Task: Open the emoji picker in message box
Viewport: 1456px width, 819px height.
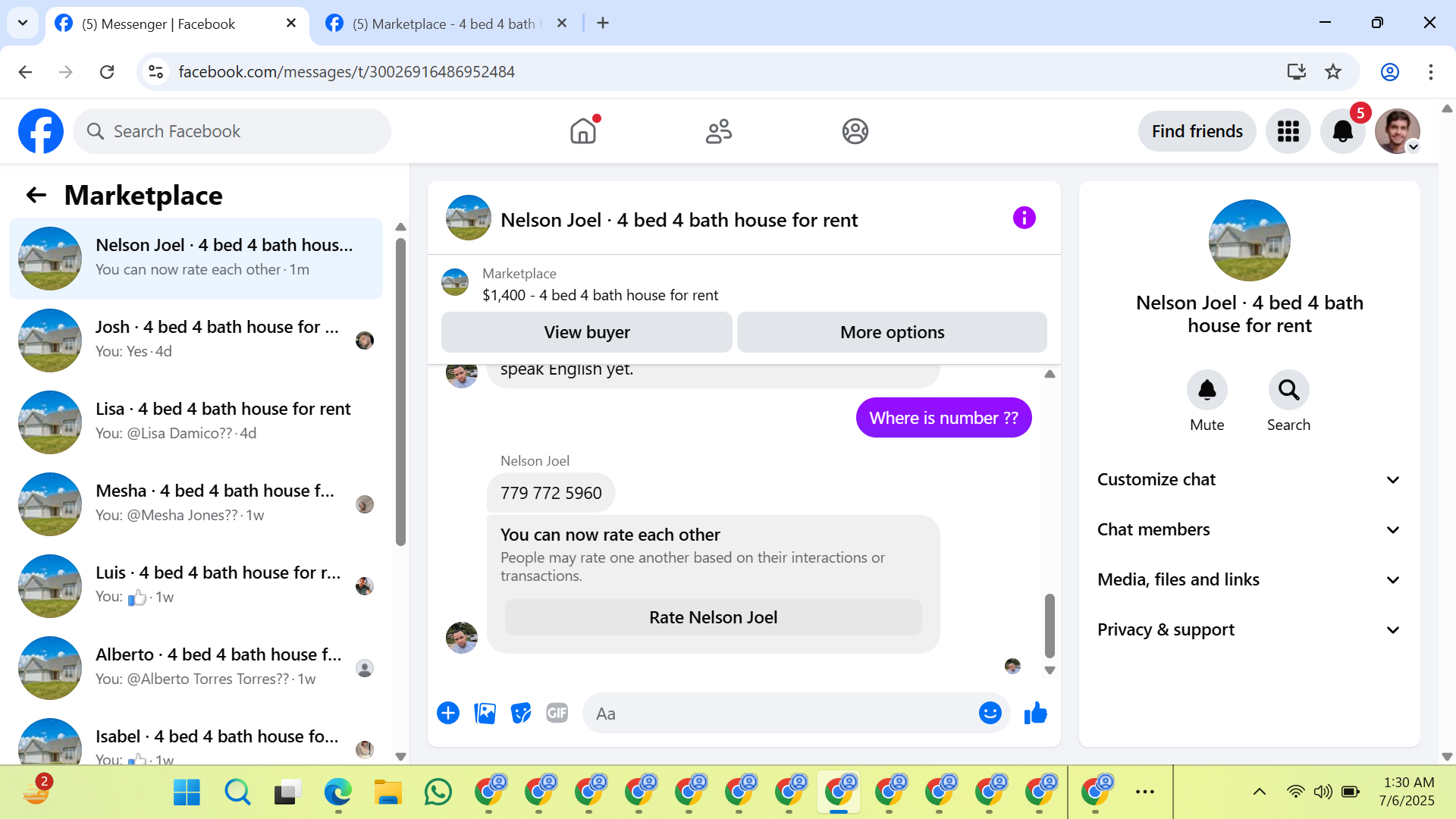Action: [x=990, y=714]
